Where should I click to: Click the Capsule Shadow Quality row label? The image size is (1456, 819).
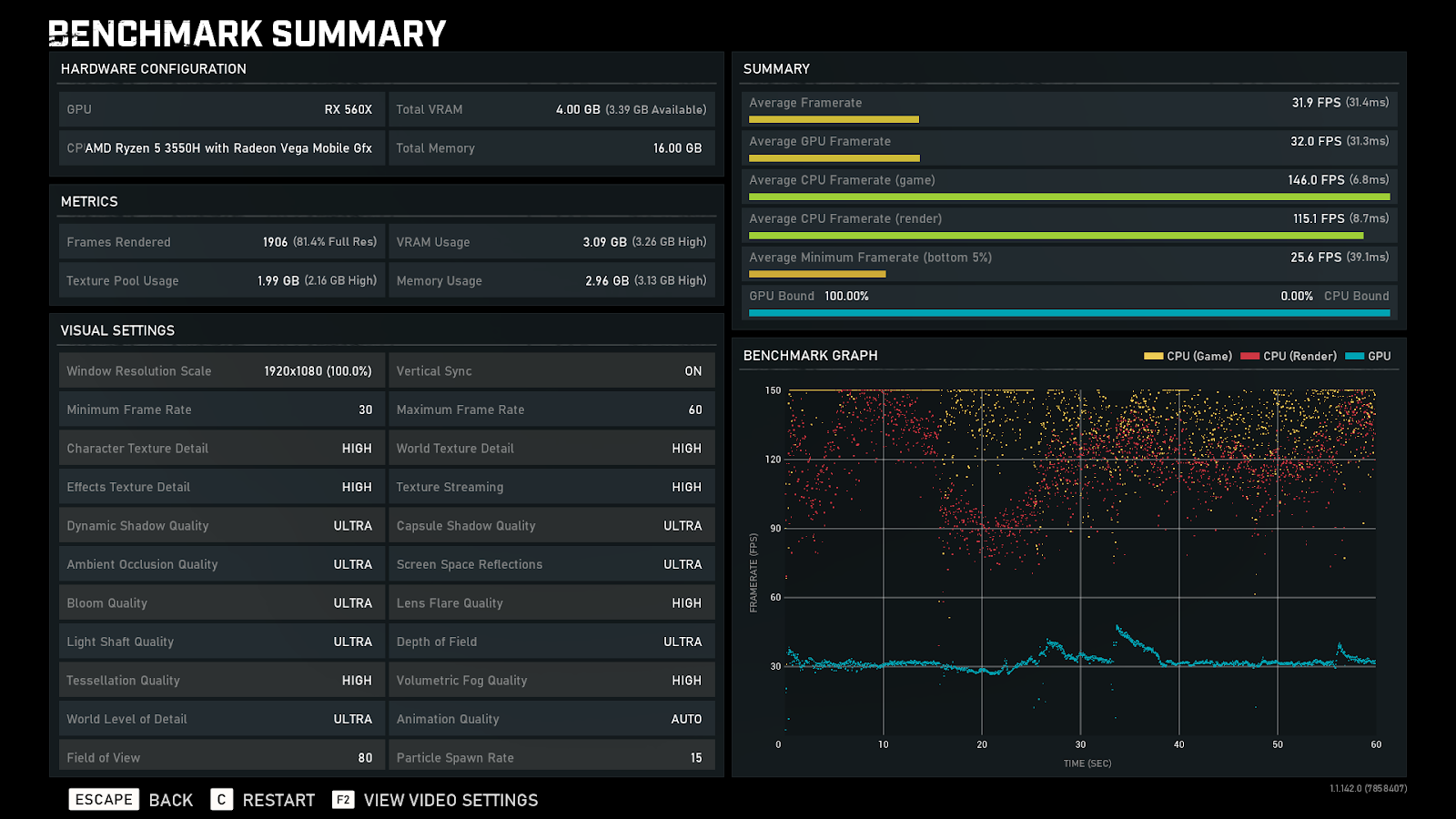[466, 526]
